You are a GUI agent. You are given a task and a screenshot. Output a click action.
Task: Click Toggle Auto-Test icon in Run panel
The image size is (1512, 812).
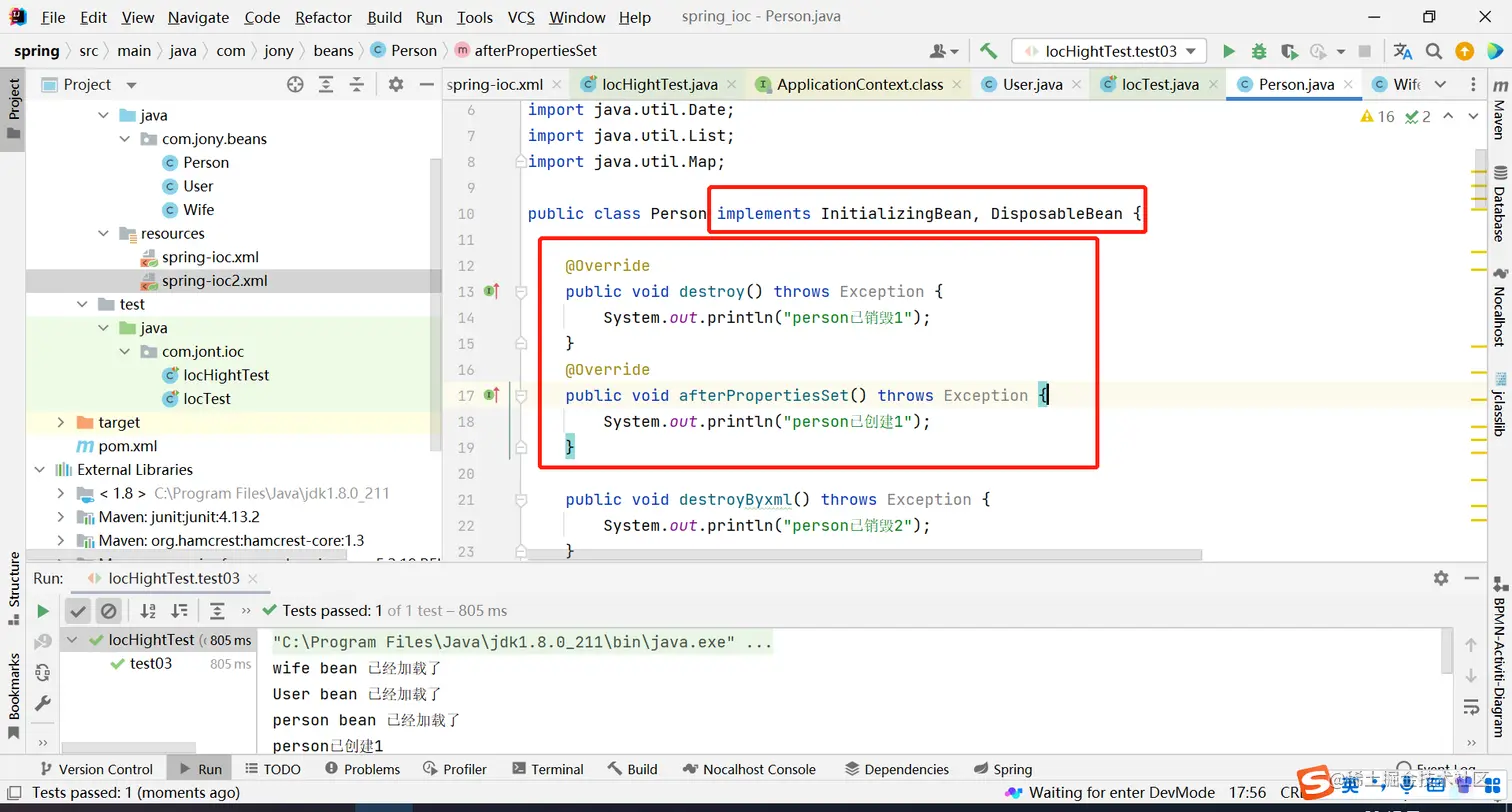coord(43,672)
